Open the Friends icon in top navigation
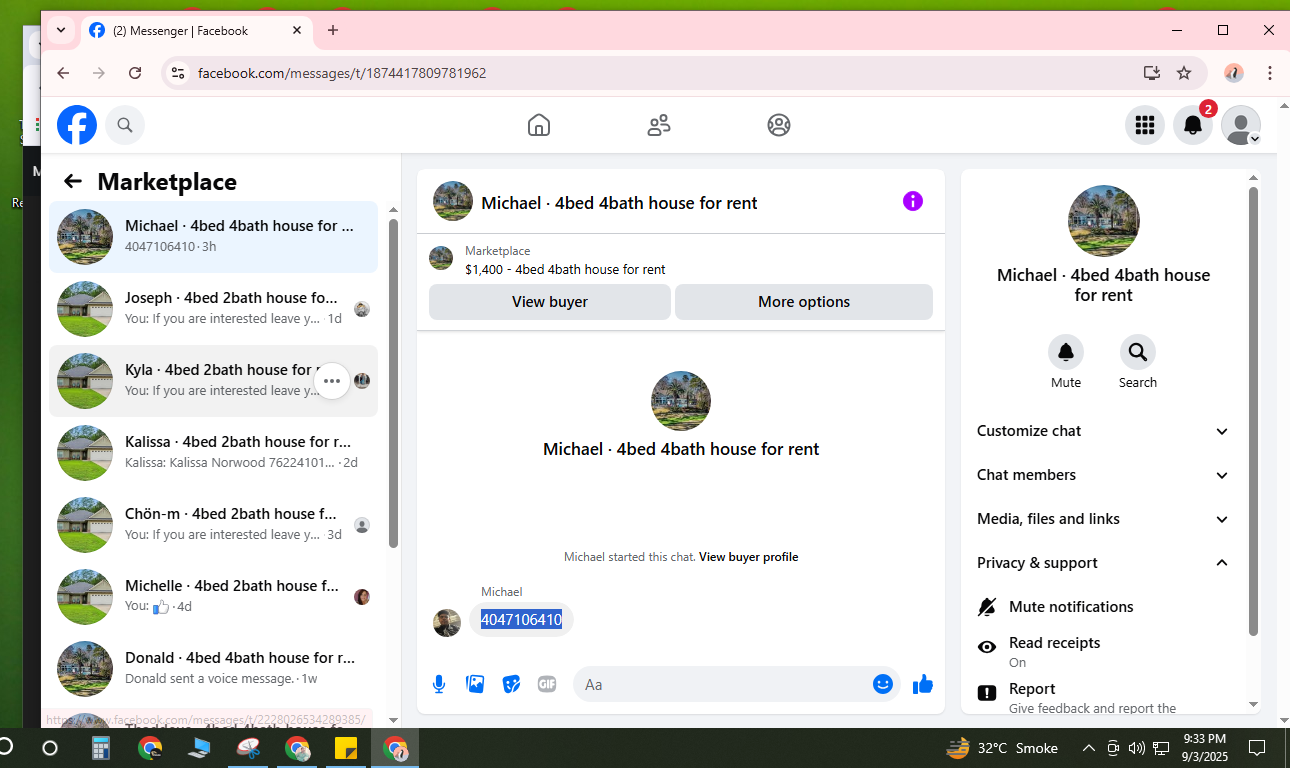Image resolution: width=1290 pixels, height=768 pixels. tap(659, 125)
